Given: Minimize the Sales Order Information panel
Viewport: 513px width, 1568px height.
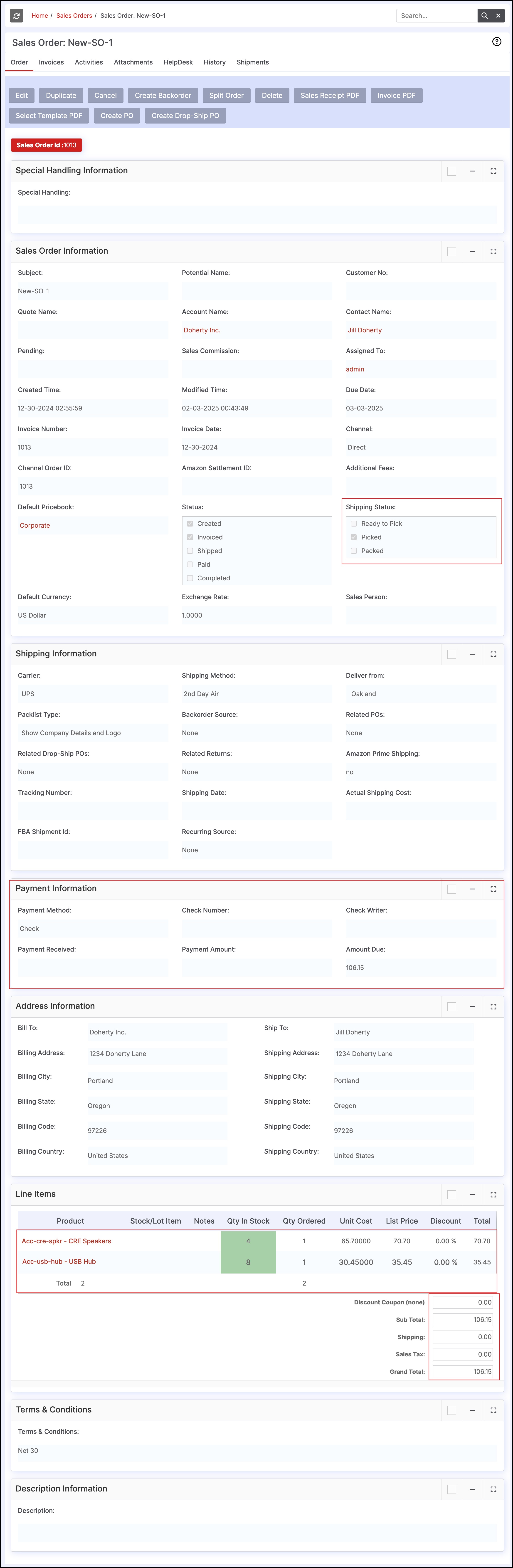Looking at the screenshot, I should (472, 251).
